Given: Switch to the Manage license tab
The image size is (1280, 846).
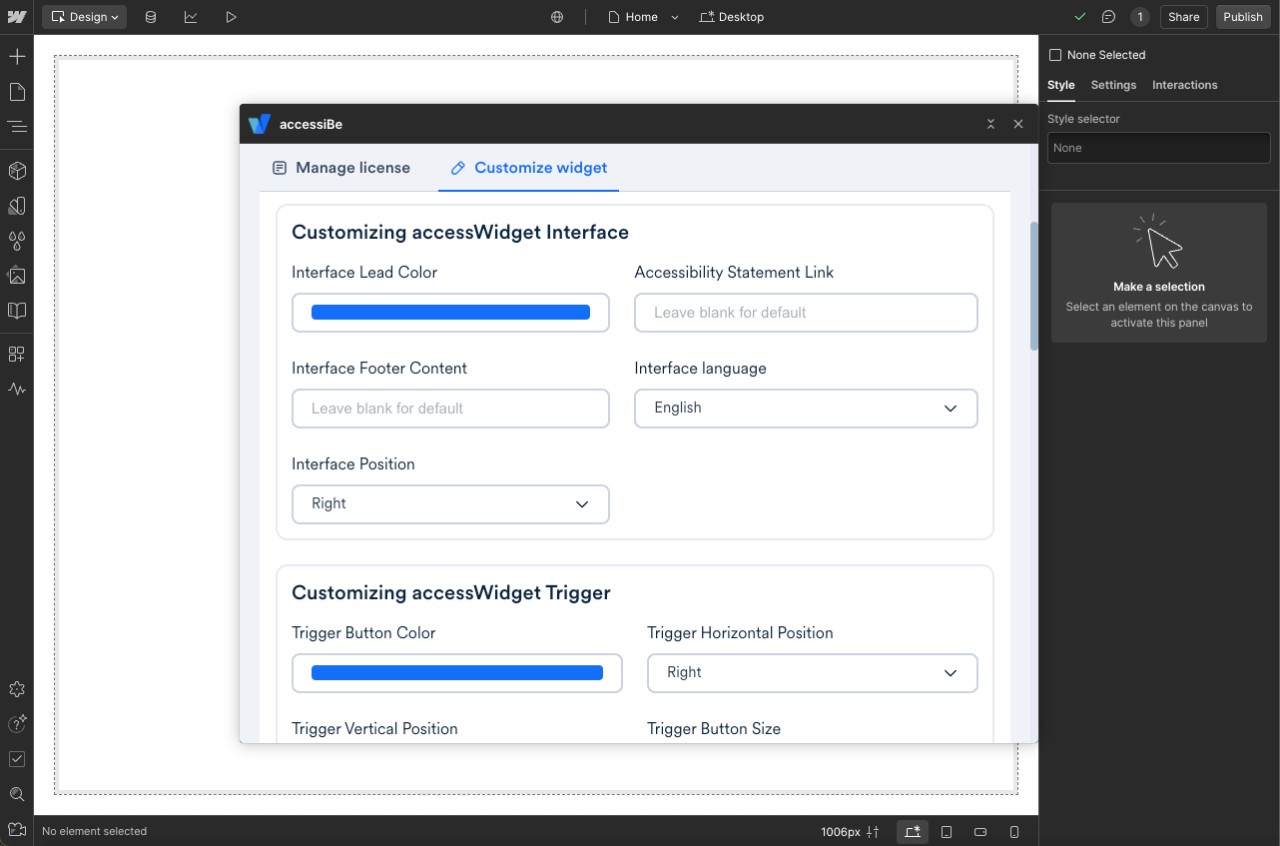Looking at the screenshot, I should coord(341,168).
